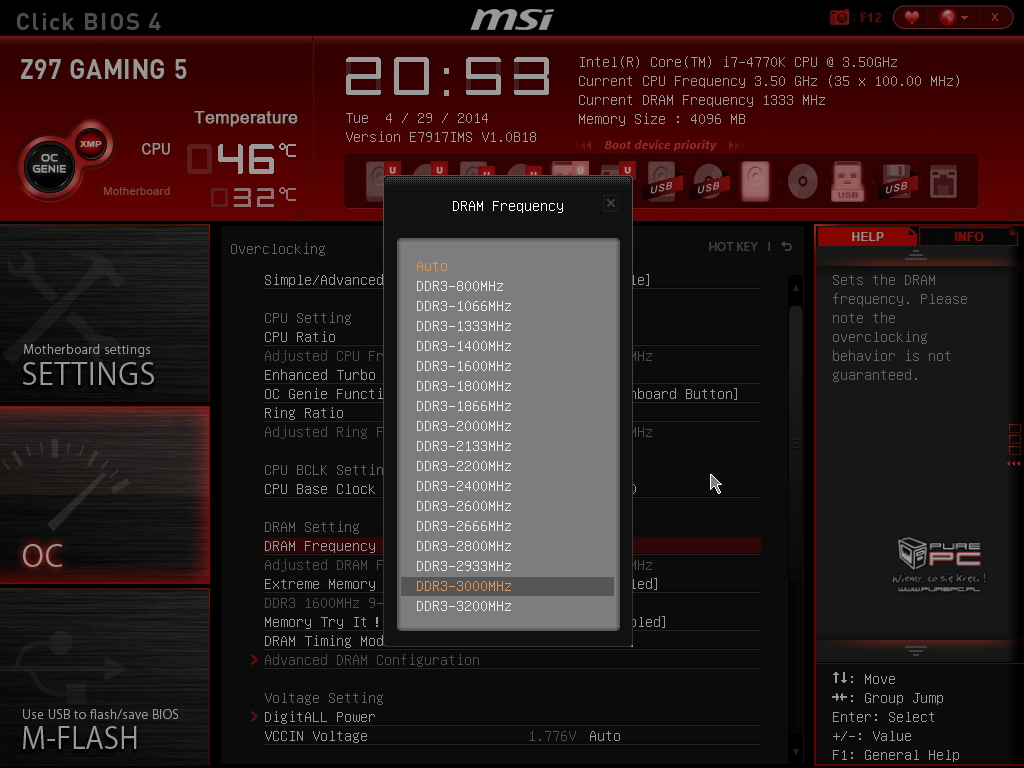Open the Motherboard settings SETTINGS section
This screenshot has width=1024, height=768.
pos(104,313)
